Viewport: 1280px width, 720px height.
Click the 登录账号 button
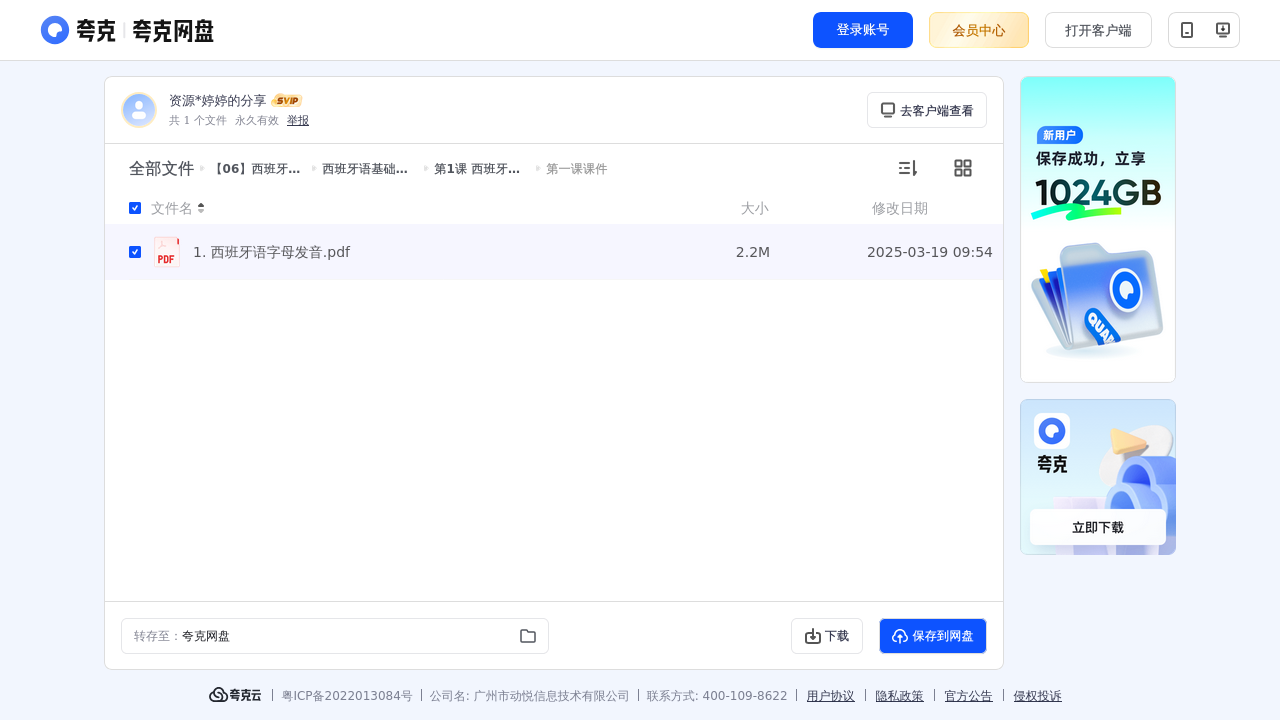[863, 30]
